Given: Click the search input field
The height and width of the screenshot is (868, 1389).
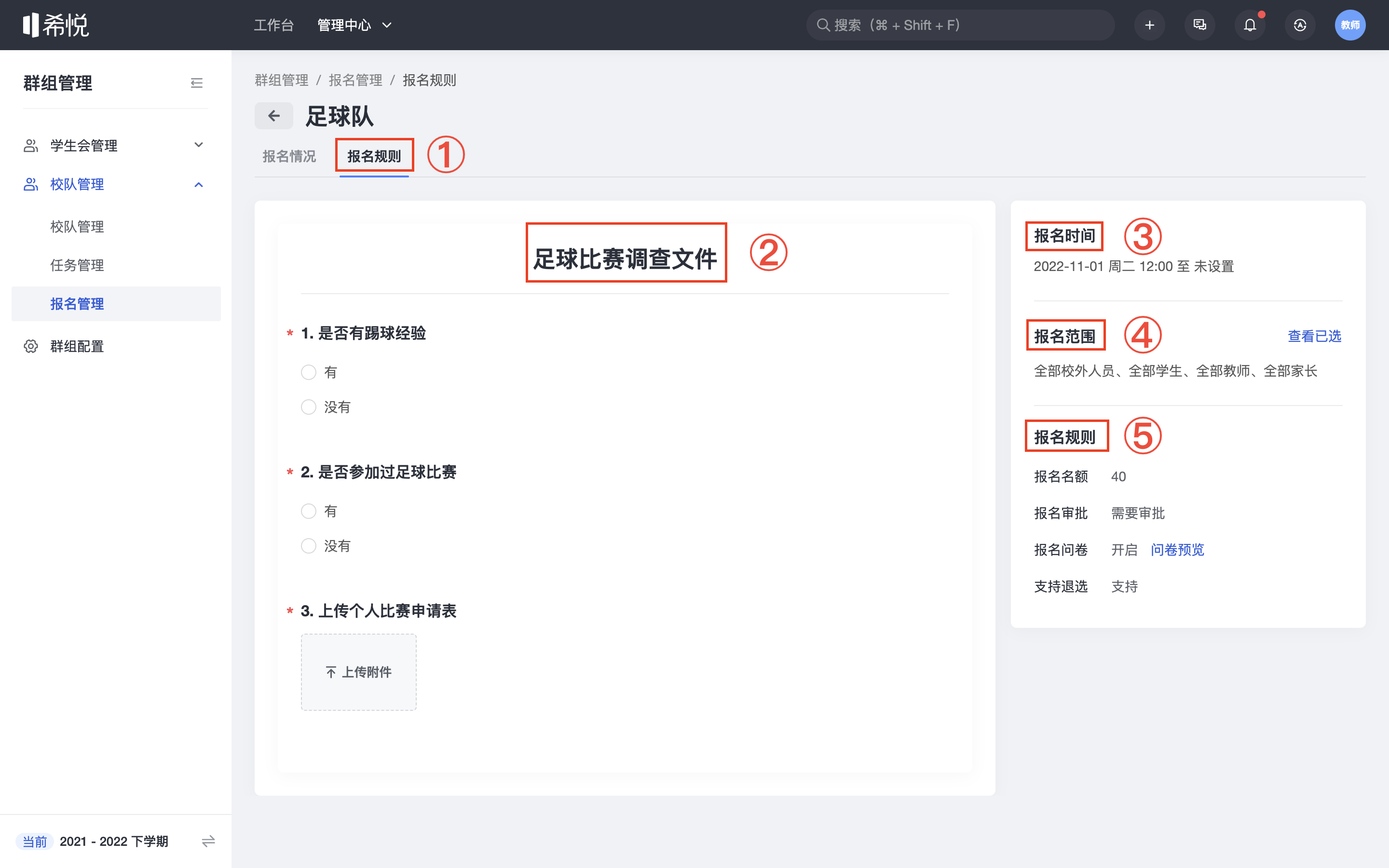Looking at the screenshot, I should (x=960, y=25).
